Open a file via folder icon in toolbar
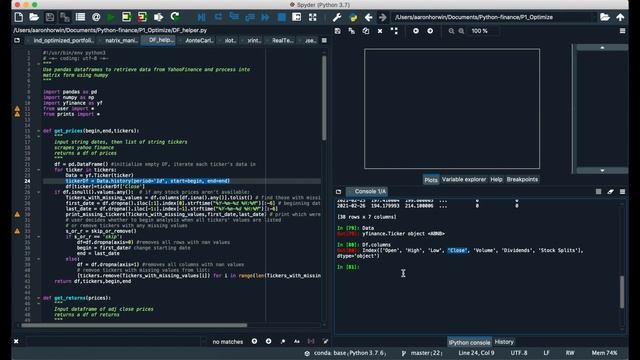Screen dimensions: 640x360 point(34,17)
